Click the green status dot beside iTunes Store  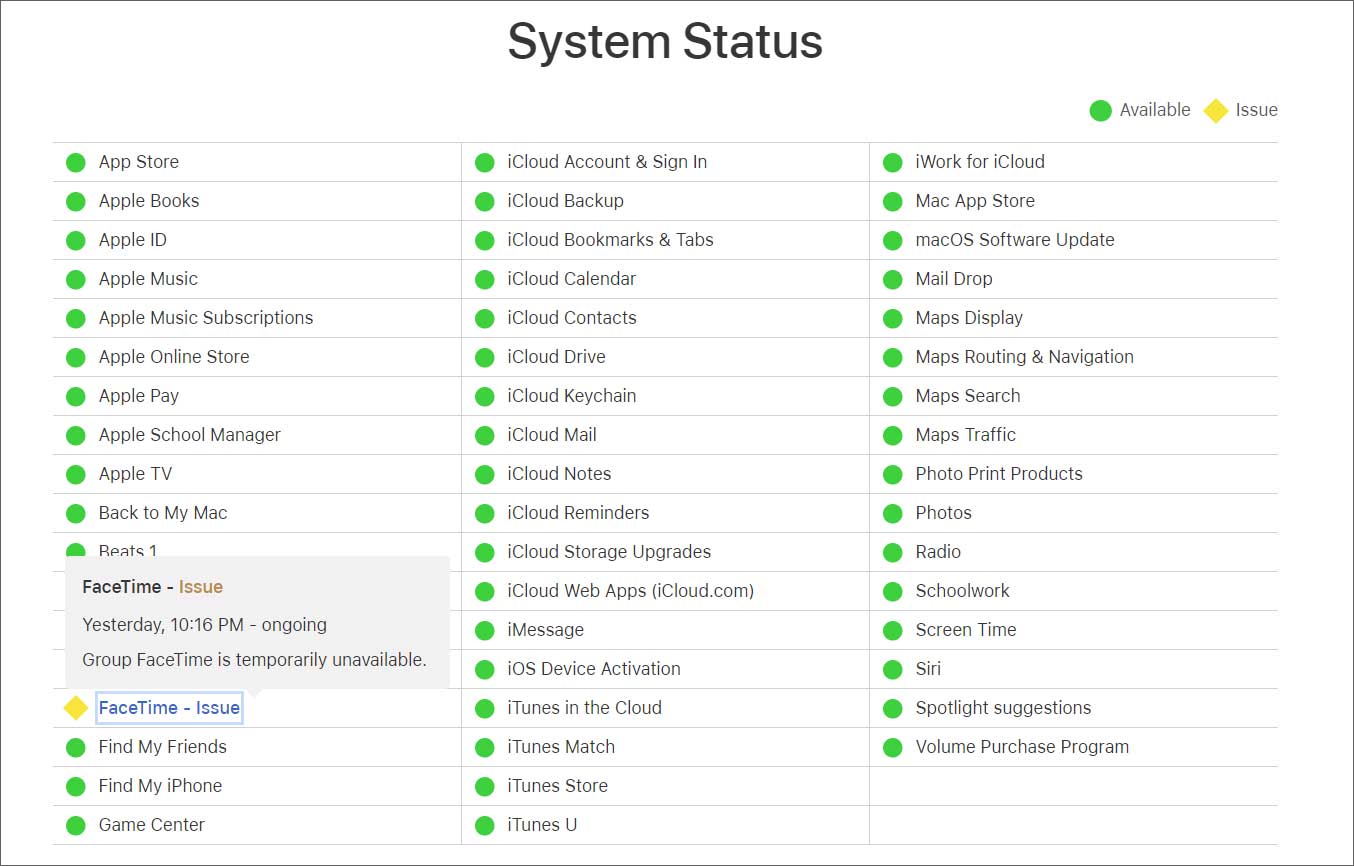coord(485,786)
